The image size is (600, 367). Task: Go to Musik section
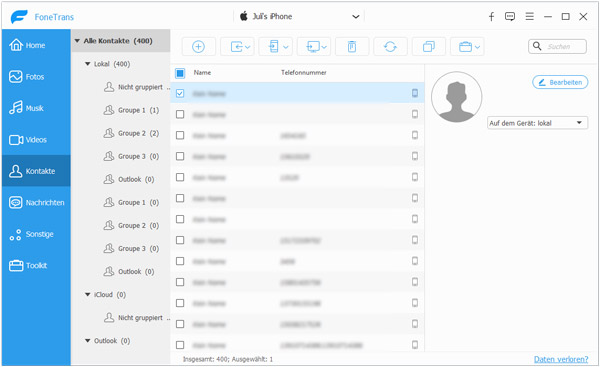coord(36,108)
